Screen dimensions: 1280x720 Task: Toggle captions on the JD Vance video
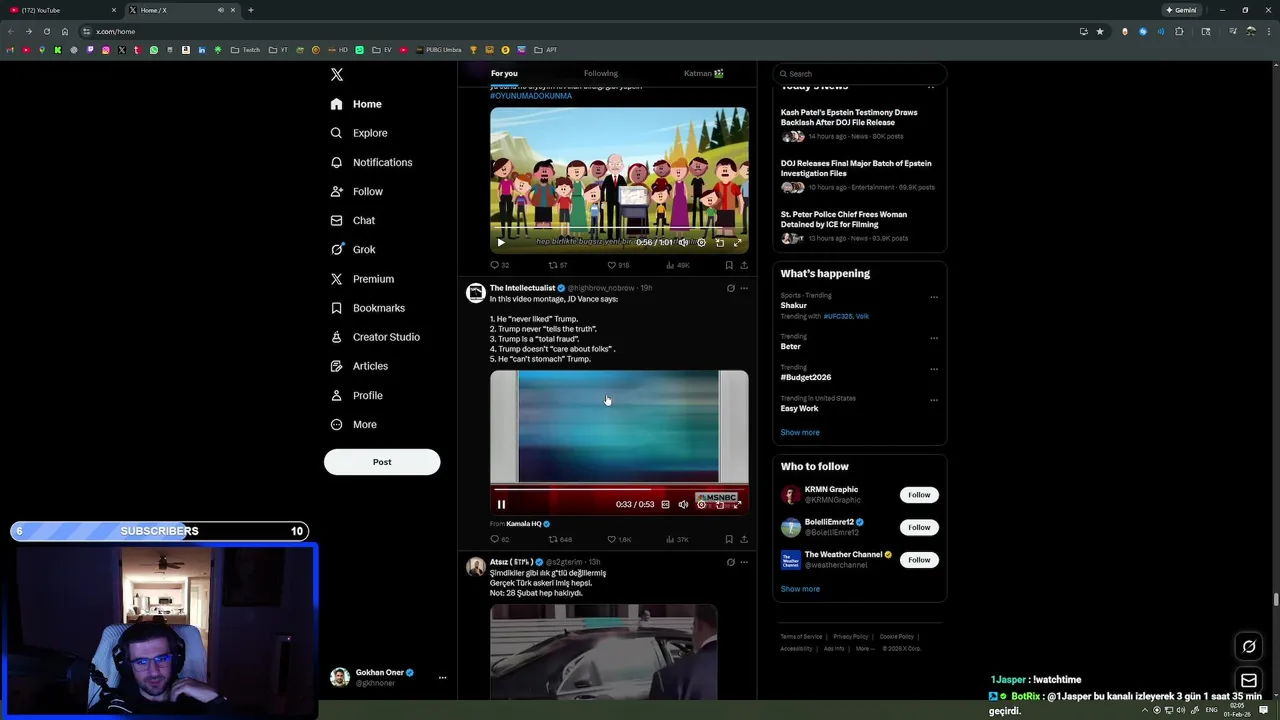click(665, 505)
